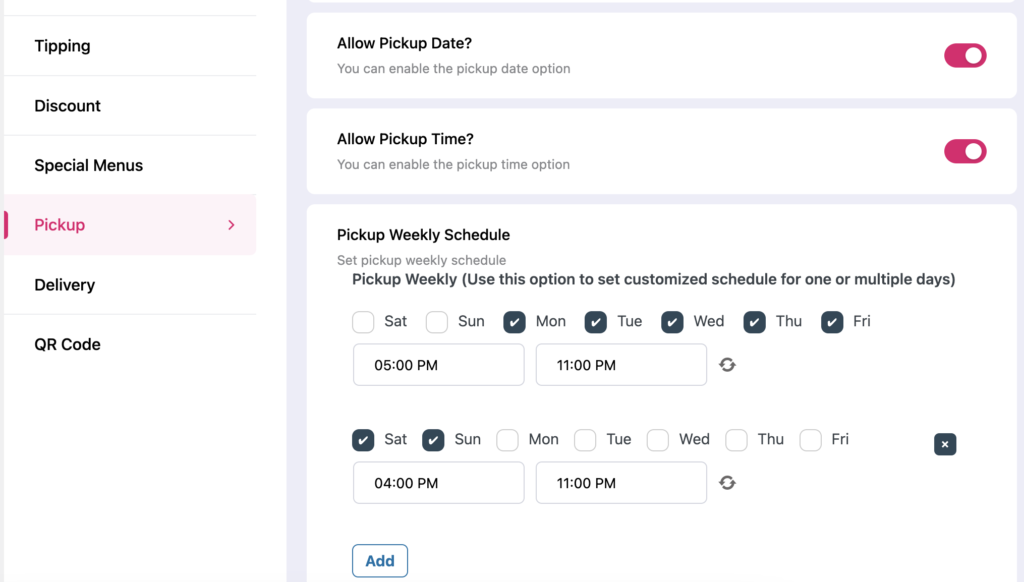Viewport: 1024px width, 582px height.
Task: Turn off the Allow Pickup Time toggle
Action: tap(965, 151)
